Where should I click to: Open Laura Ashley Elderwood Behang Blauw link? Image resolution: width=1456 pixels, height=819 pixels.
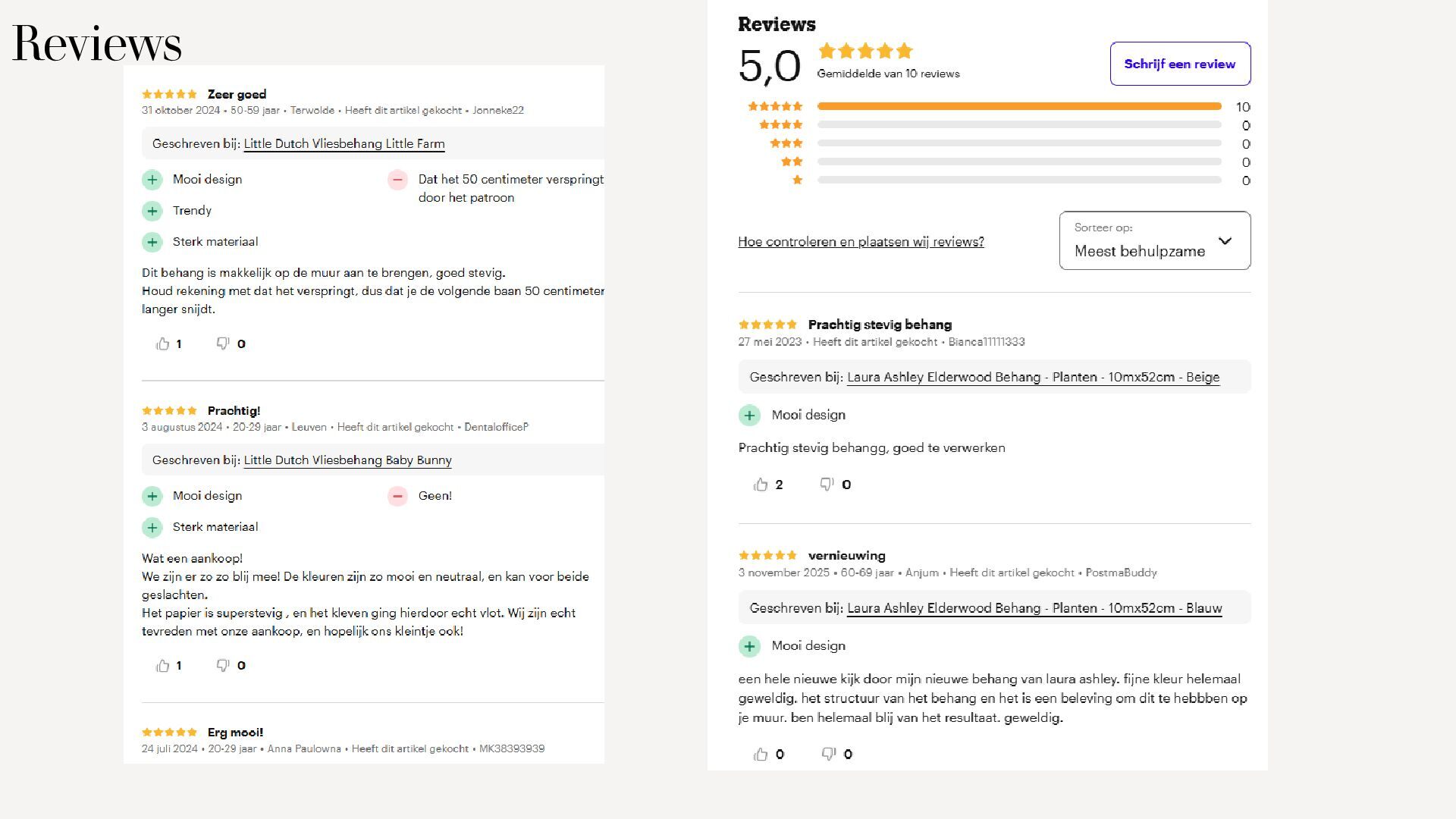pos(1034,608)
